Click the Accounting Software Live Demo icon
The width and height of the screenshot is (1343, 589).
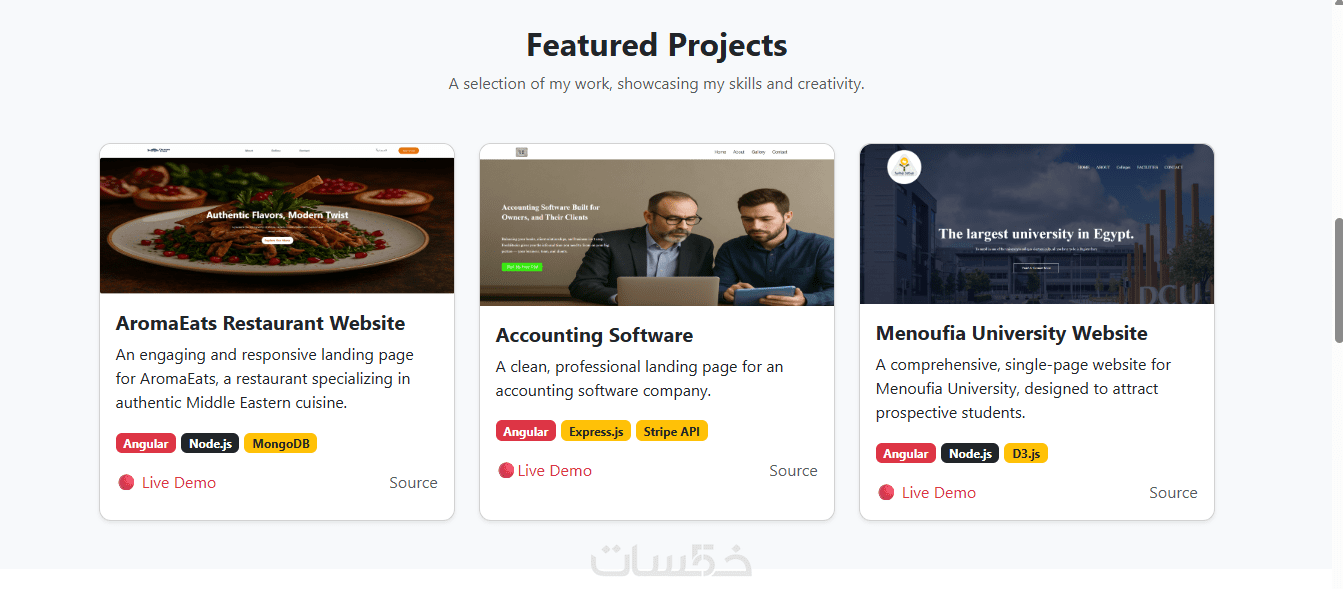506,470
